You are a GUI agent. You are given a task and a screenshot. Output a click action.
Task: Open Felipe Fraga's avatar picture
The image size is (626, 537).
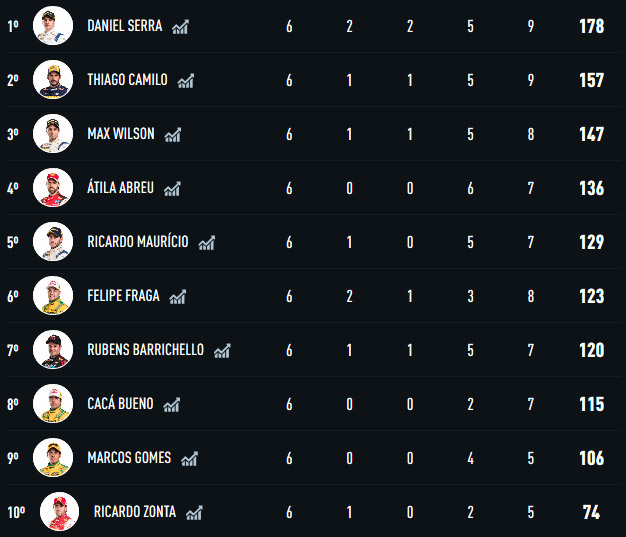[x=53, y=295]
